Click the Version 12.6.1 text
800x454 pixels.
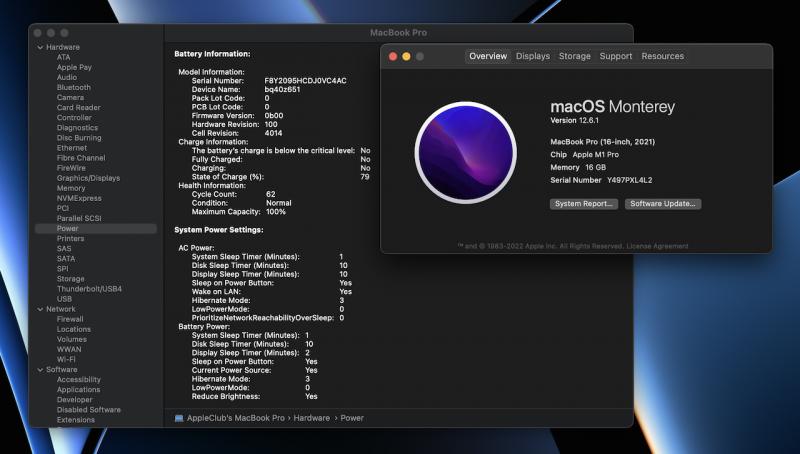[x=574, y=120]
